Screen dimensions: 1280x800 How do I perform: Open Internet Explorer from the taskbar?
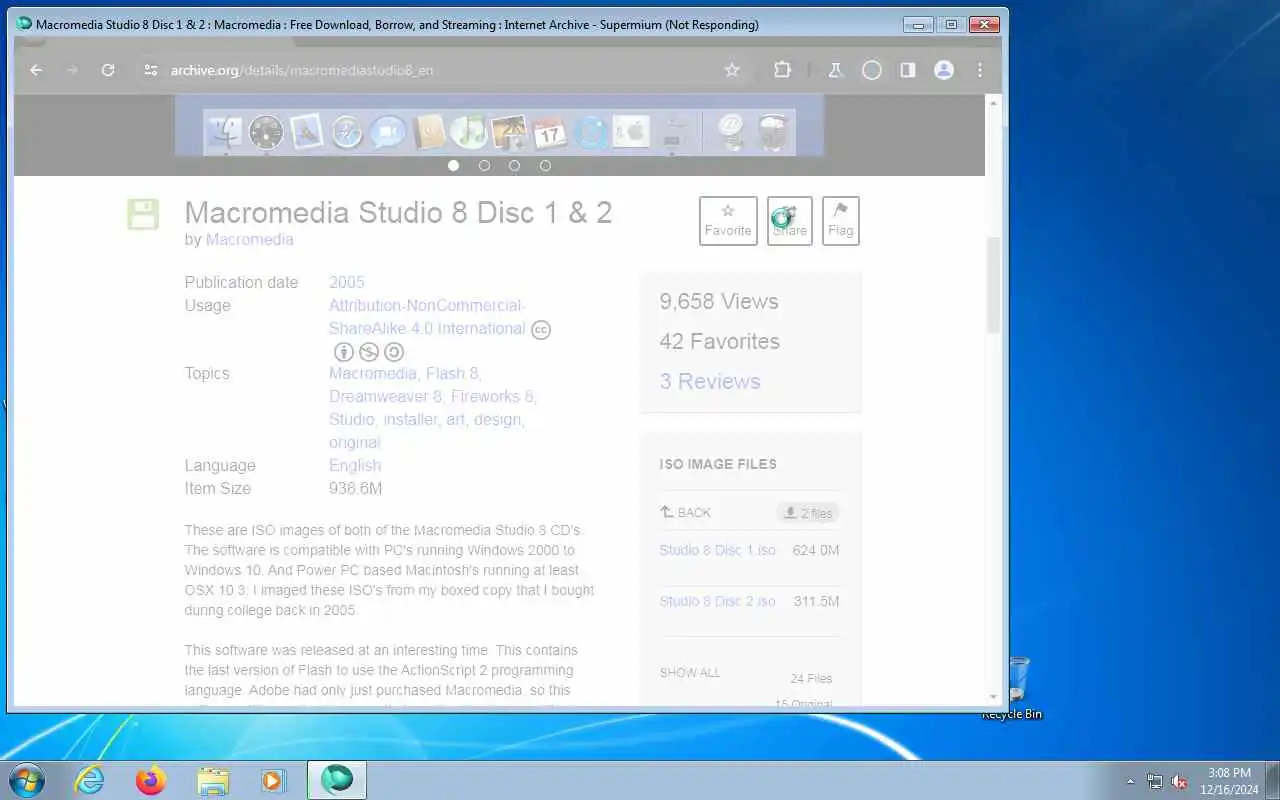pos(90,780)
